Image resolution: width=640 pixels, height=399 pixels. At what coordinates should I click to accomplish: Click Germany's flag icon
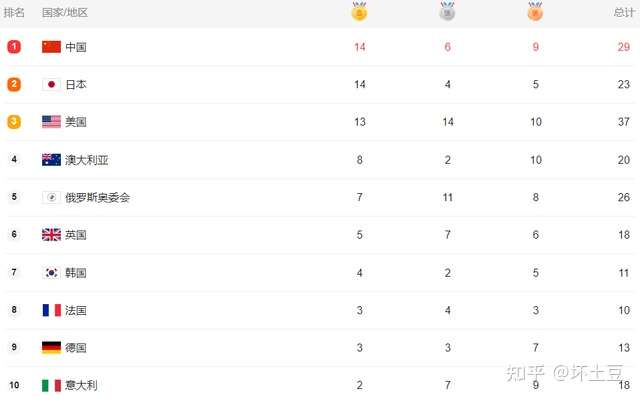pyautogui.click(x=51, y=347)
